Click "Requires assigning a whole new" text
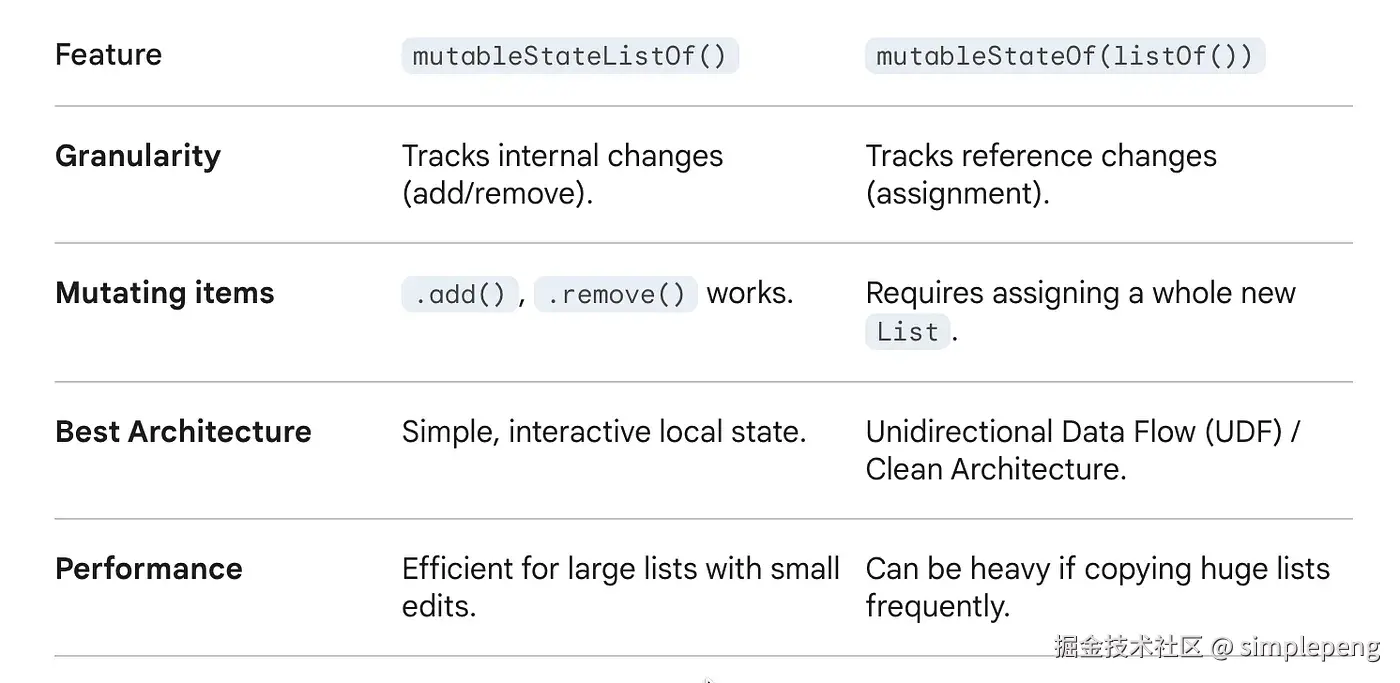The height and width of the screenshot is (683, 1400). [x=1080, y=293]
